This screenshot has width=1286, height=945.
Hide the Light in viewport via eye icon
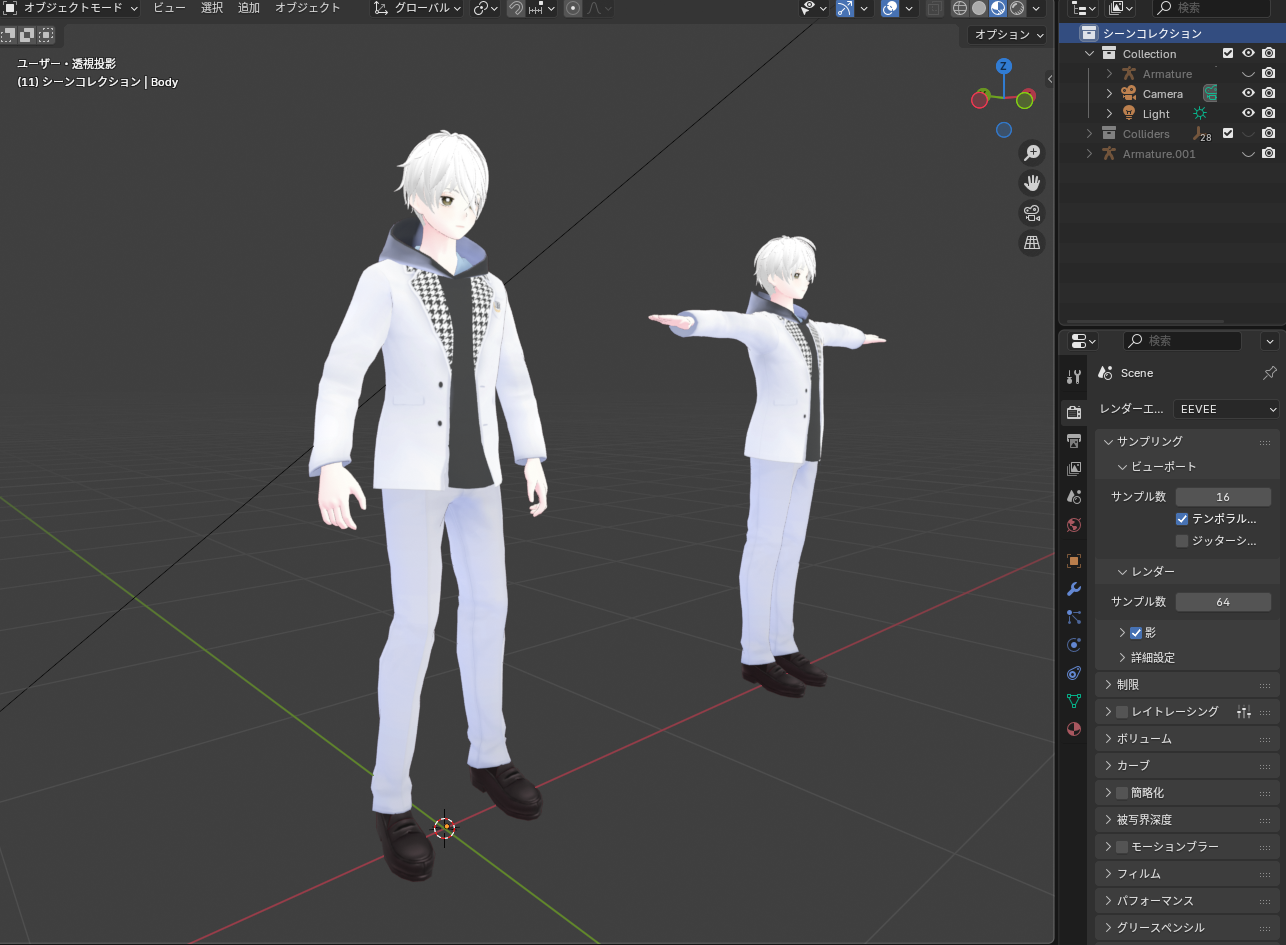(x=1248, y=114)
